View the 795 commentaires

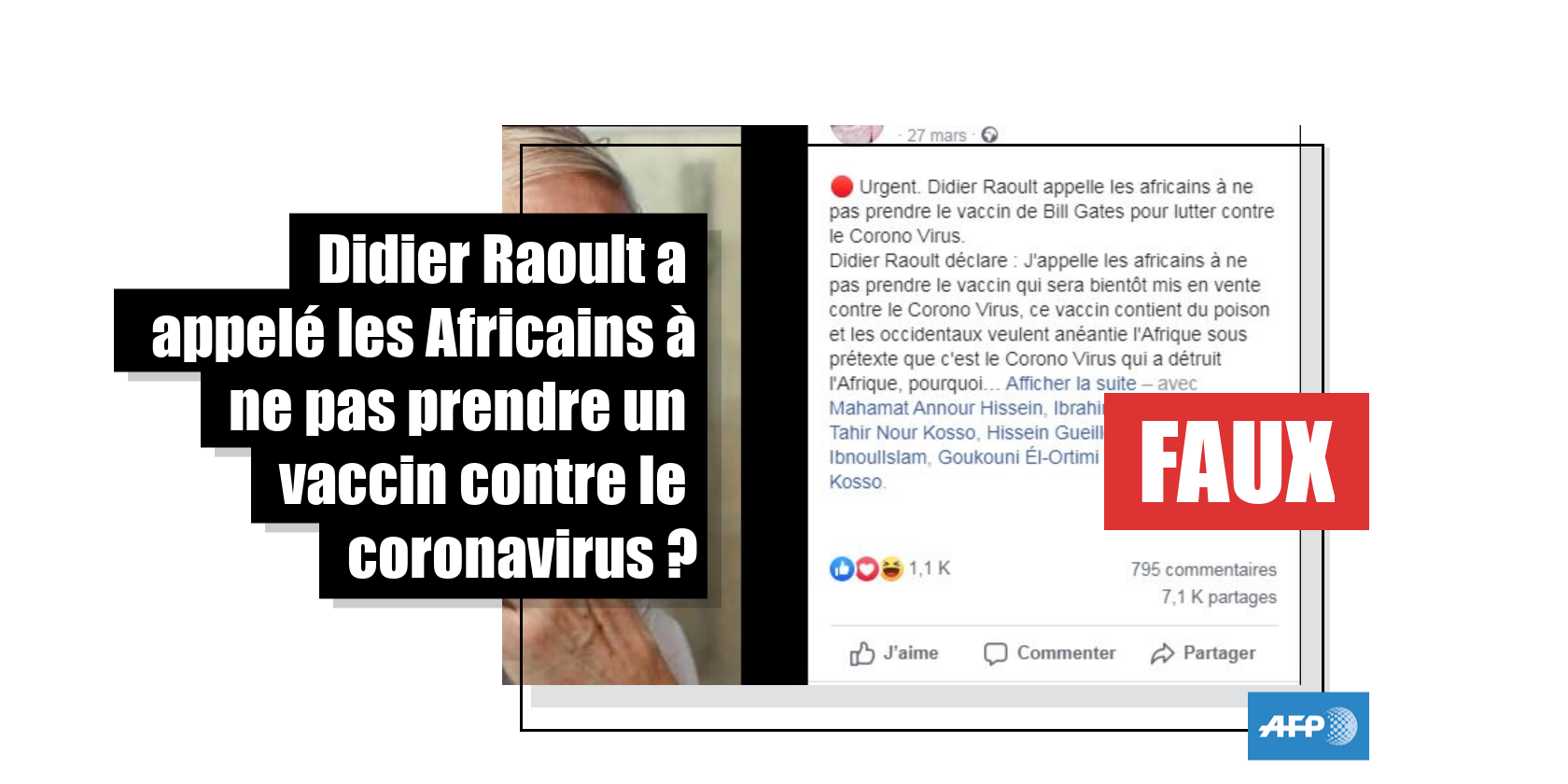1203,569
